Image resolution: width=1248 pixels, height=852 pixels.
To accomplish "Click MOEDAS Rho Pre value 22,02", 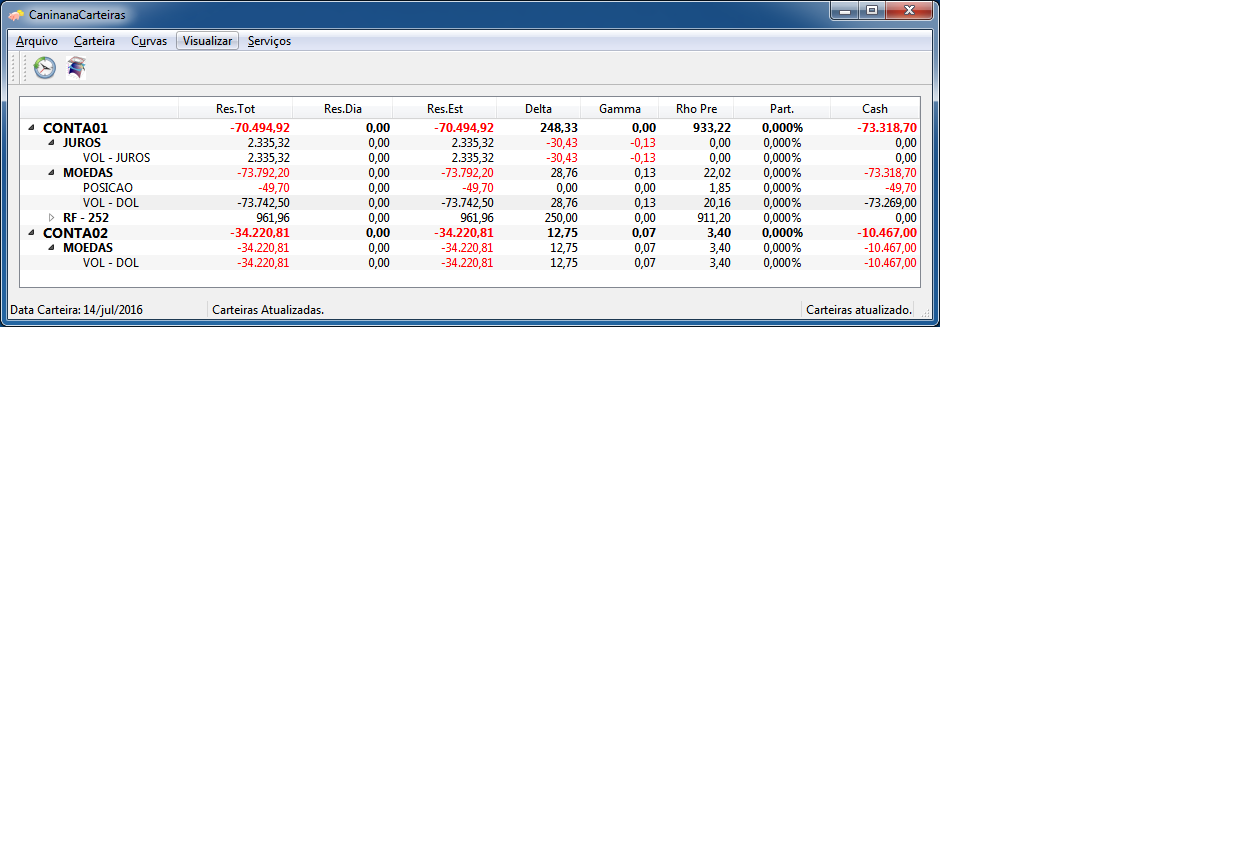I will pos(717,173).
